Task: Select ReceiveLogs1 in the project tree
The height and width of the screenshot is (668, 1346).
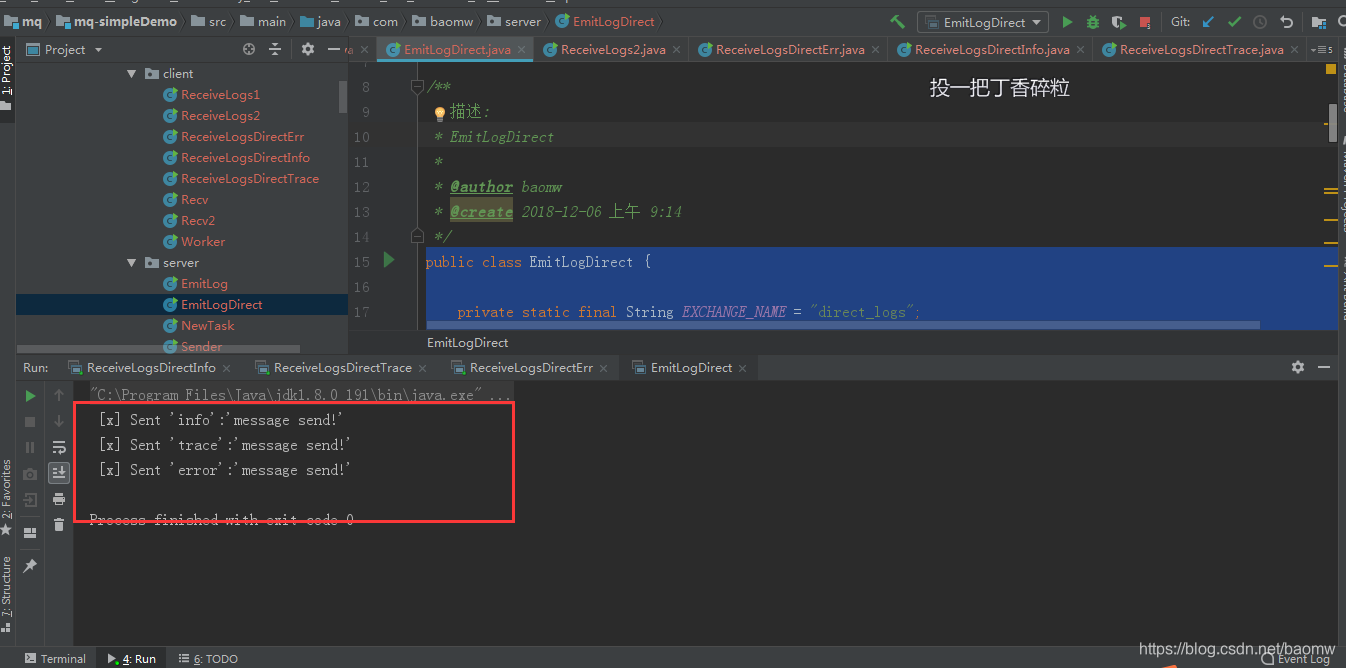Action: (220, 95)
